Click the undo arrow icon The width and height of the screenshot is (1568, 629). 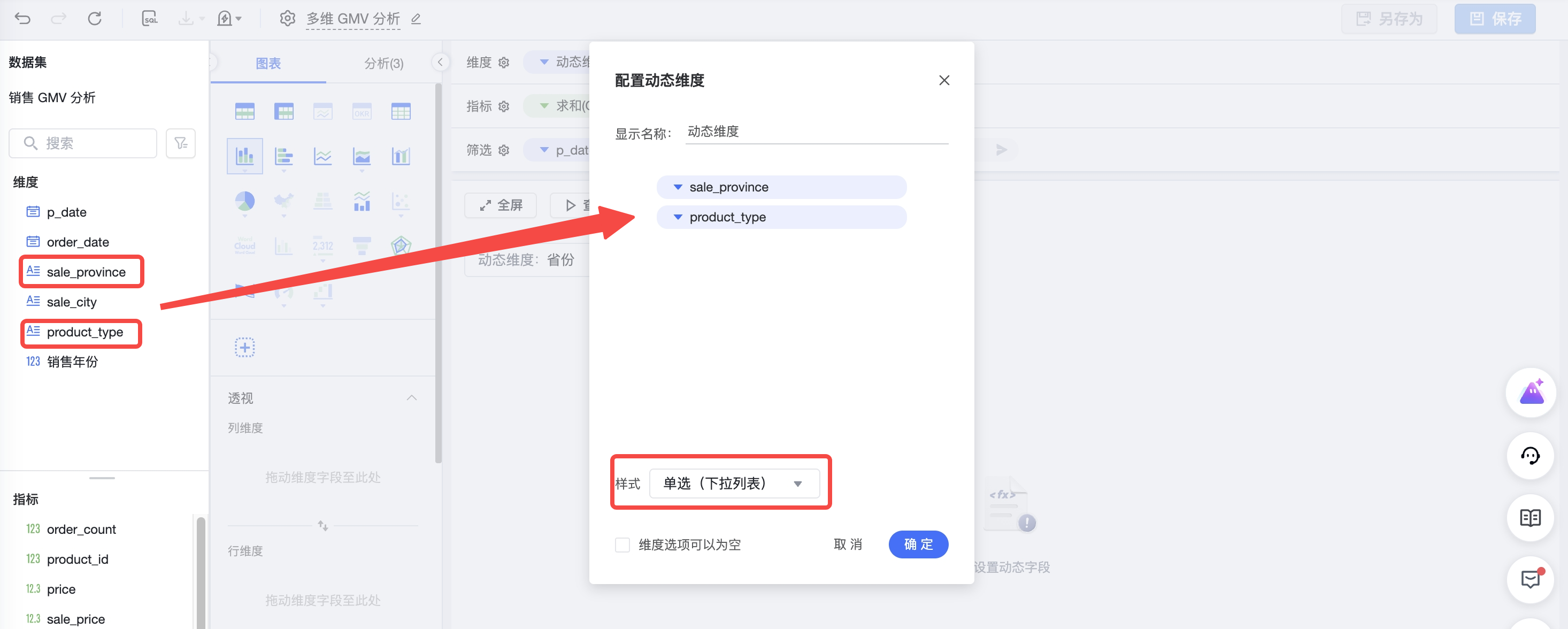(22, 18)
